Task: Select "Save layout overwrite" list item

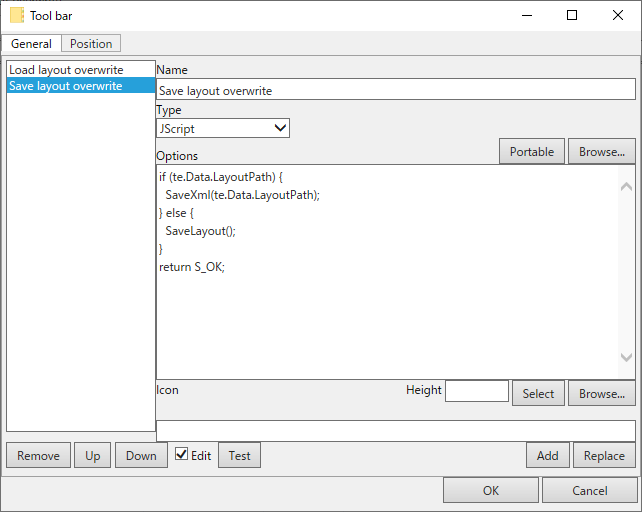Action: point(81,86)
